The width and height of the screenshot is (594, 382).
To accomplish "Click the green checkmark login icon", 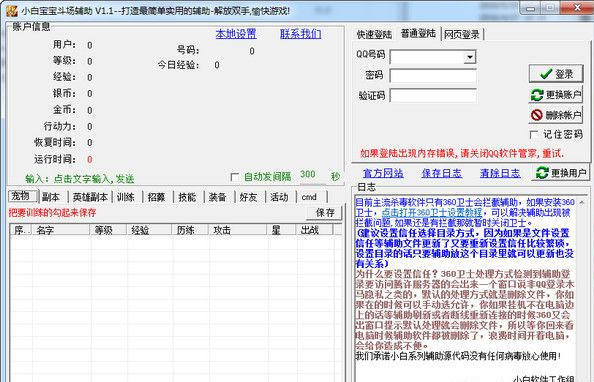I will click(546, 74).
